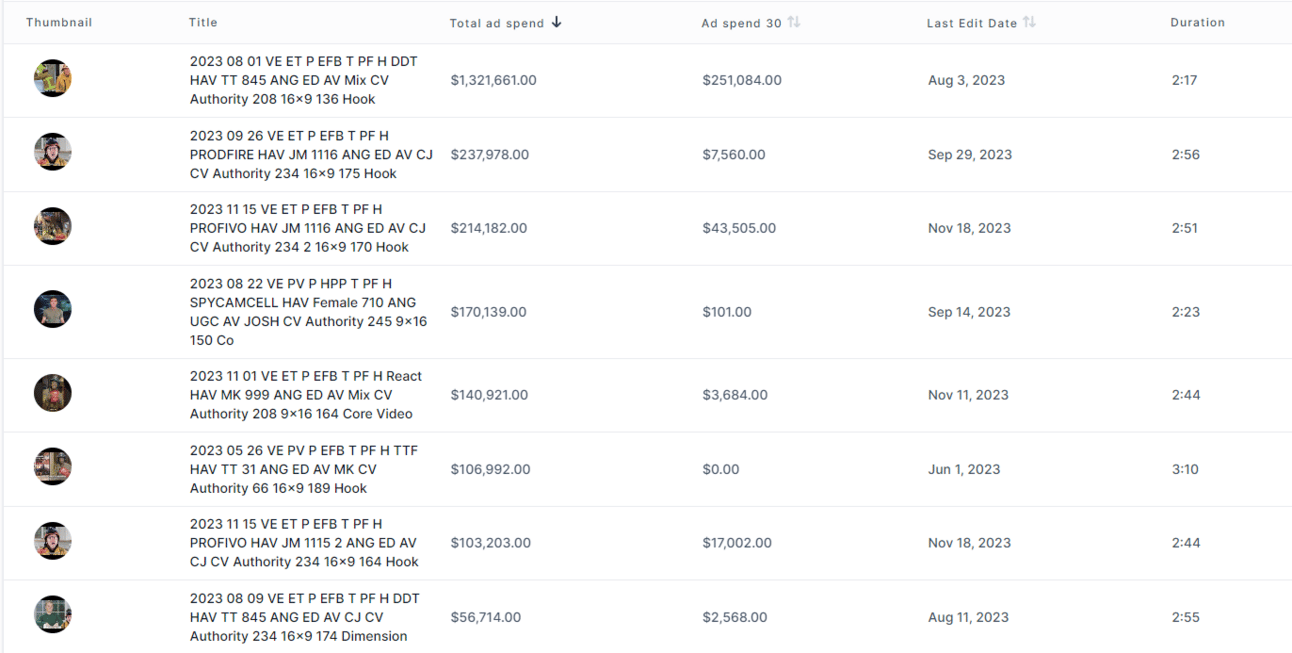
Task: Open thumbnail of 174 Dimension video
Action: 52,614
